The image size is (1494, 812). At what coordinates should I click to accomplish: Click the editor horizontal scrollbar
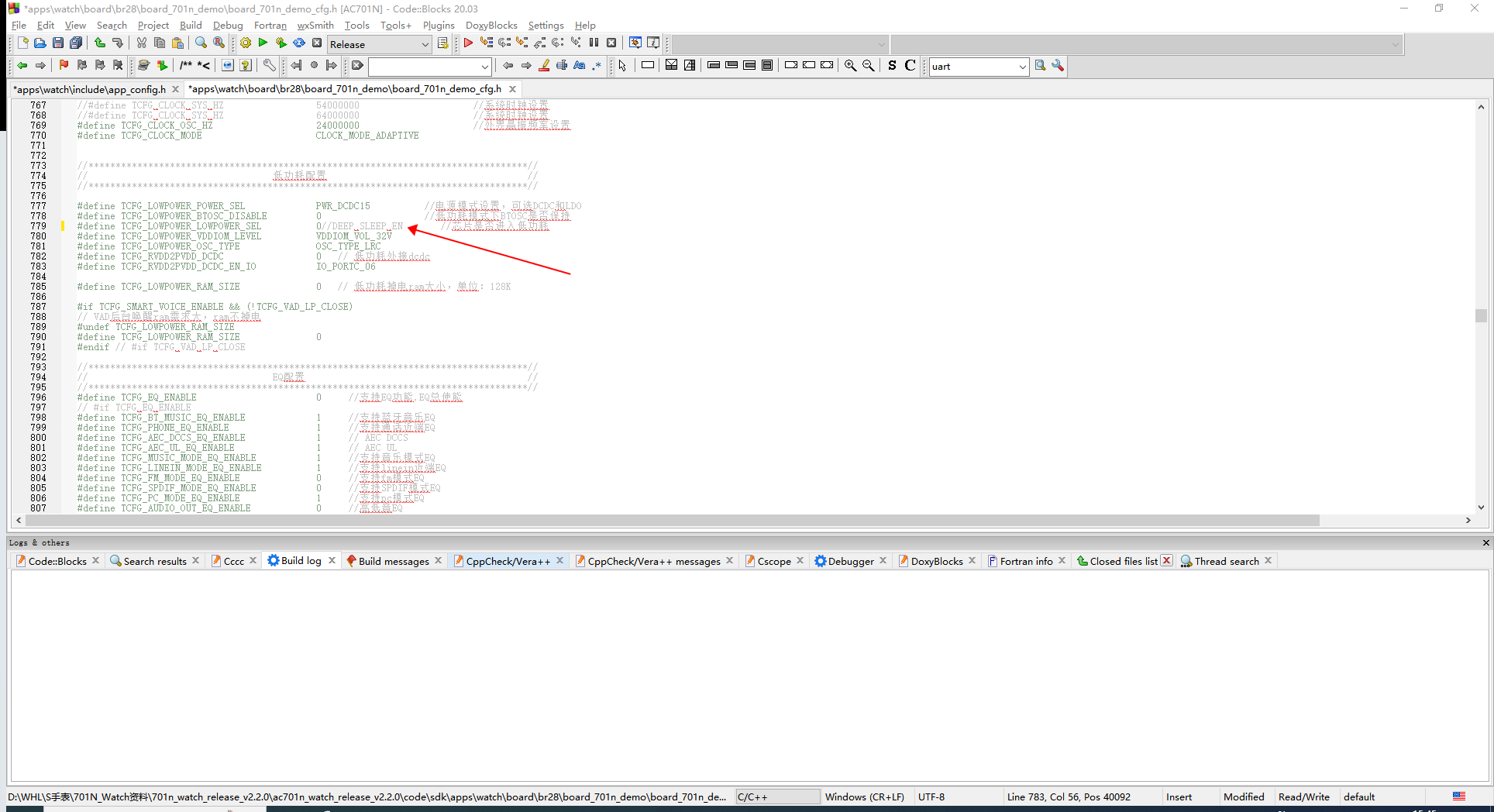coord(673,521)
